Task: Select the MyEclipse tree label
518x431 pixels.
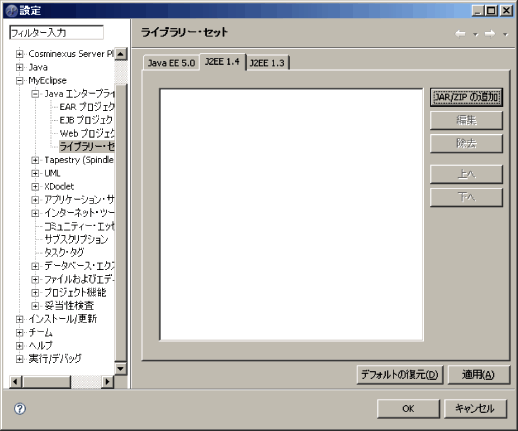Action: coord(47,81)
